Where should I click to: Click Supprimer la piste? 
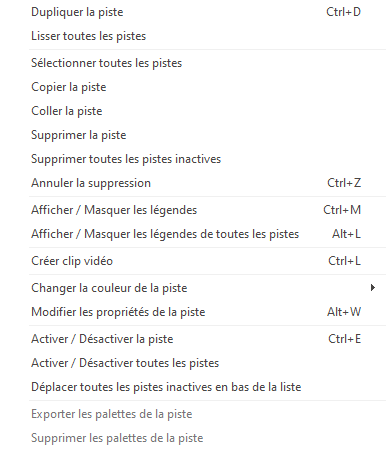[x=208, y=135]
